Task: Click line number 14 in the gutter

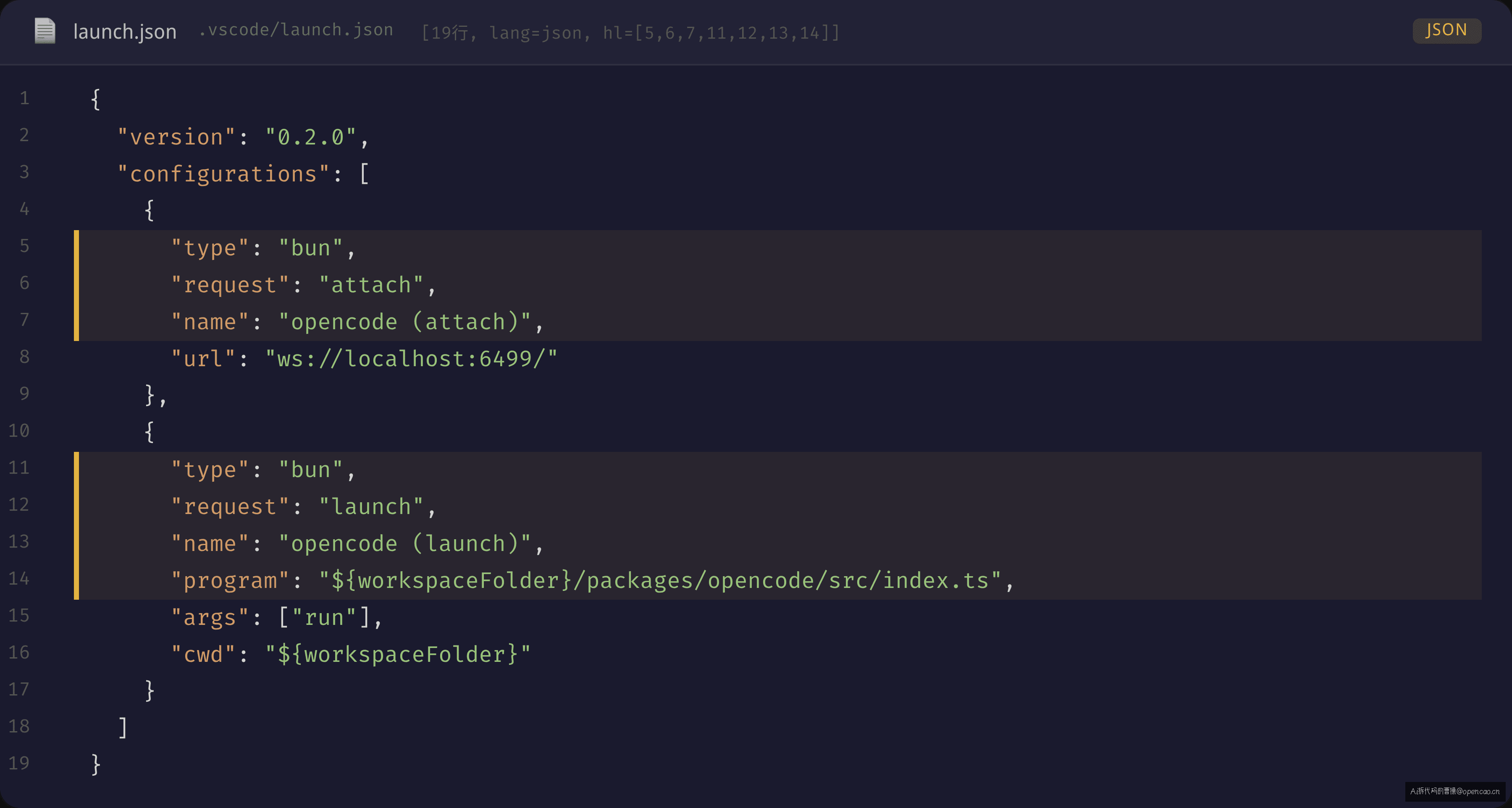Action: [x=19, y=579]
